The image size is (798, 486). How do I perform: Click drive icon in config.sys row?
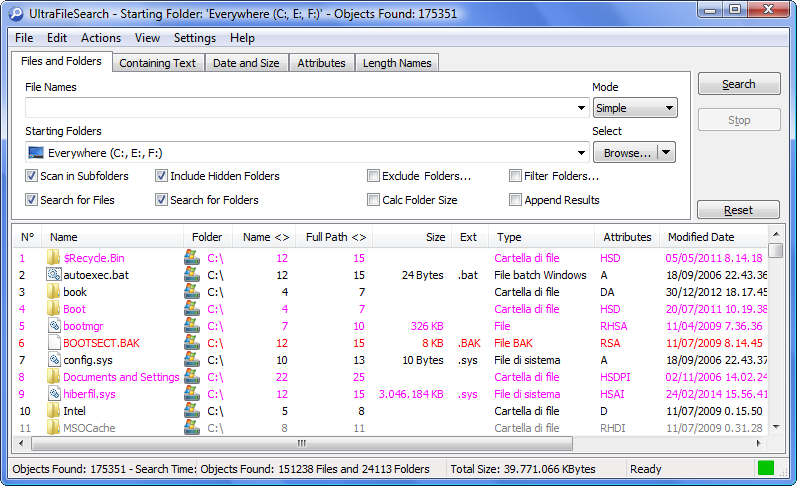(192, 360)
